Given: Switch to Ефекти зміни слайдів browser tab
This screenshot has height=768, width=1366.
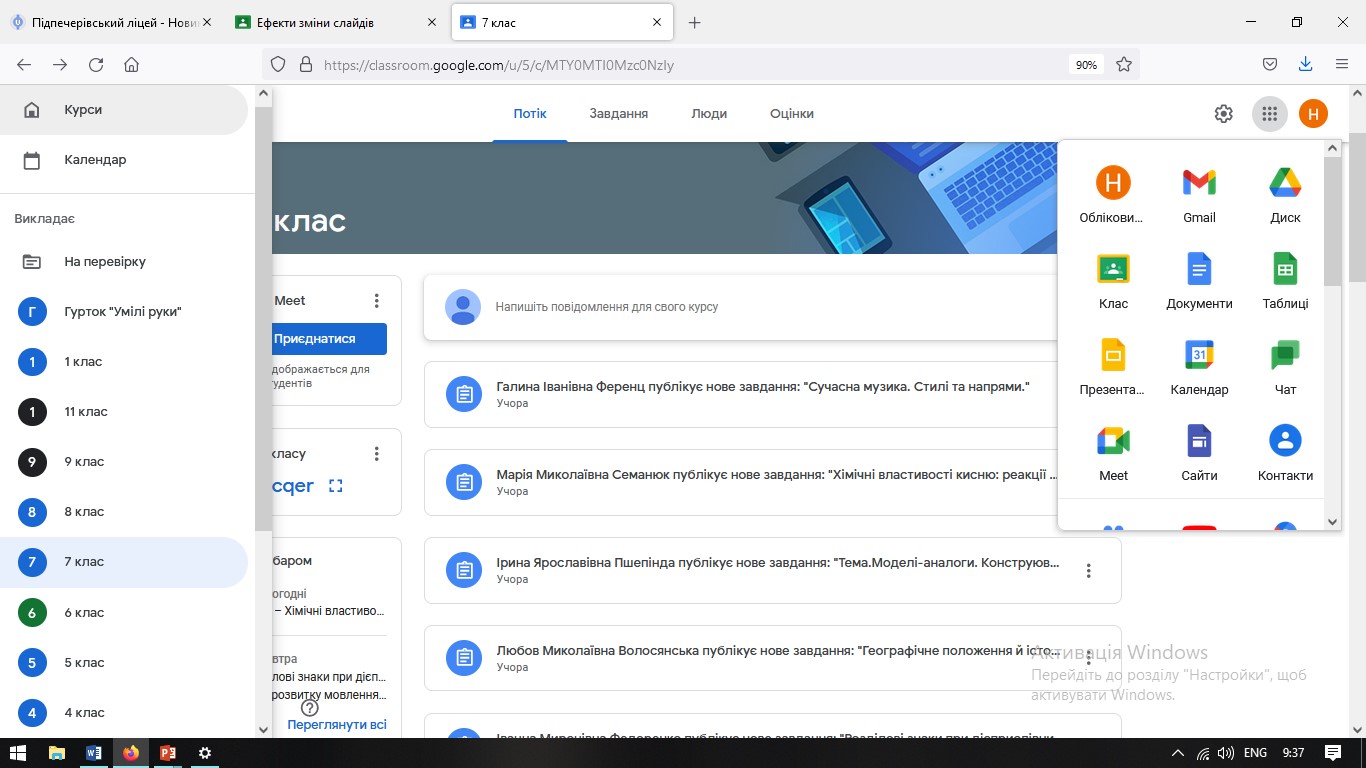Looking at the screenshot, I should click(336, 22).
